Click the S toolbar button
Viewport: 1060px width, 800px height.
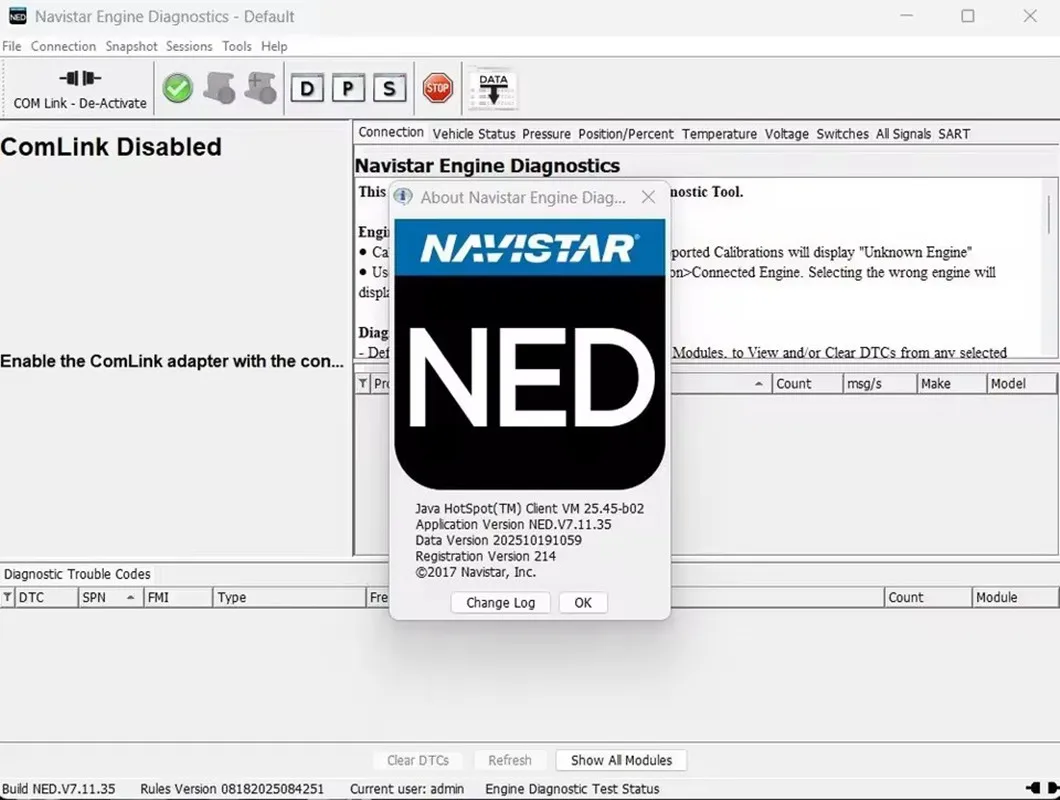point(389,89)
